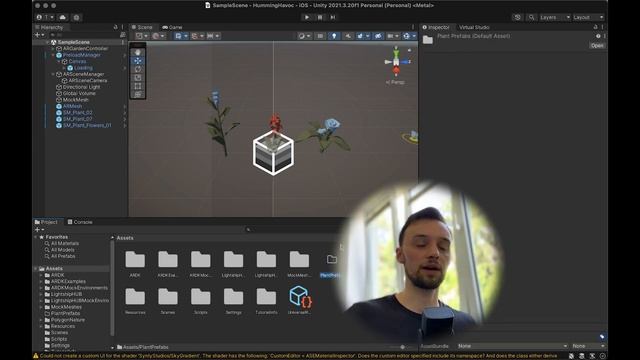This screenshot has width=640, height=360.
Task: Select ARSceneCamera in Hierarchy
Action: [87, 80]
